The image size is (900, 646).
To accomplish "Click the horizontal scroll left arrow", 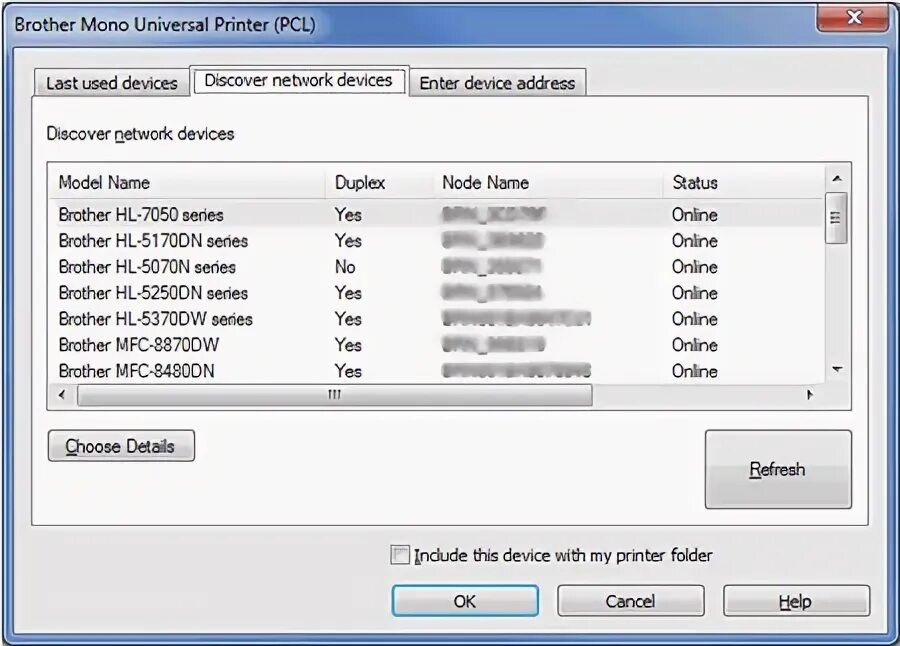I will point(62,394).
